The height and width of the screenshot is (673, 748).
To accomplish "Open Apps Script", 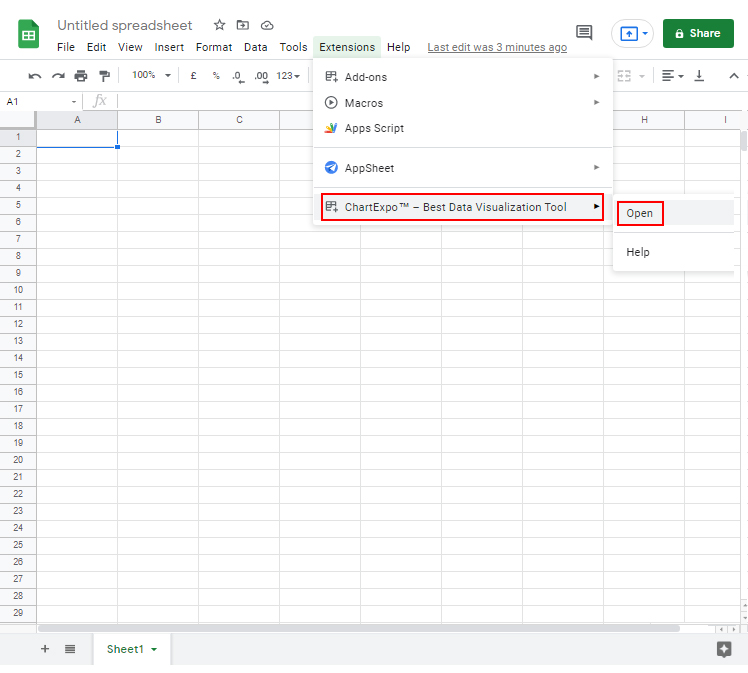I will [x=462, y=128].
